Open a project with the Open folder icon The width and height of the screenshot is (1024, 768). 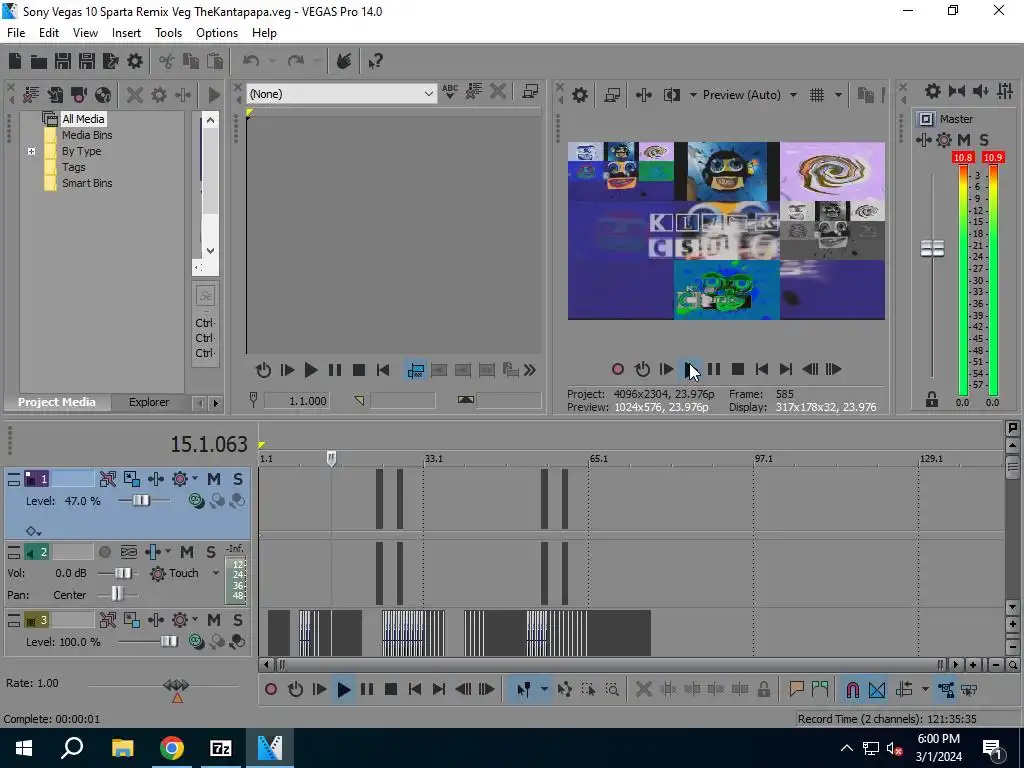pyautogui.click(x=39, y=61)
